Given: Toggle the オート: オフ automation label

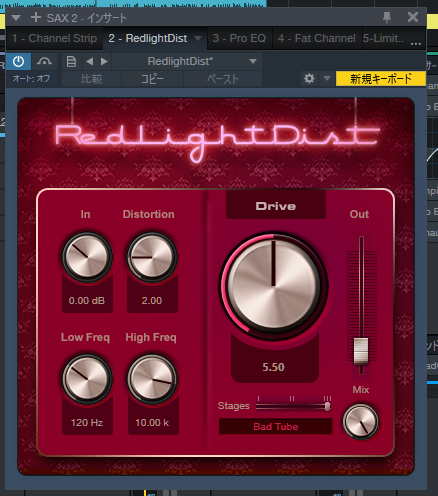Looking at the screenshot, I should point(31,79).
